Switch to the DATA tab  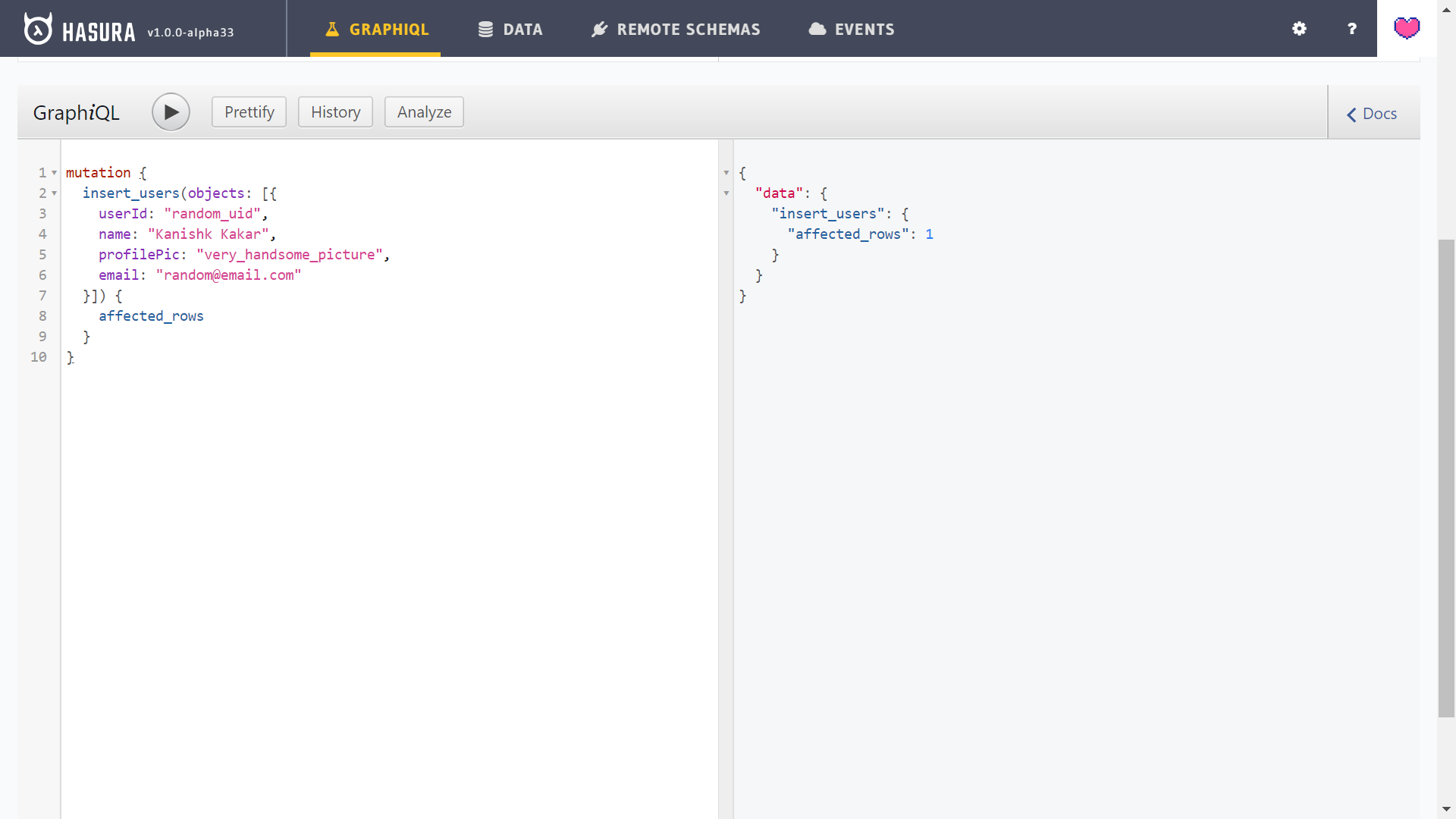click(522, 30)
